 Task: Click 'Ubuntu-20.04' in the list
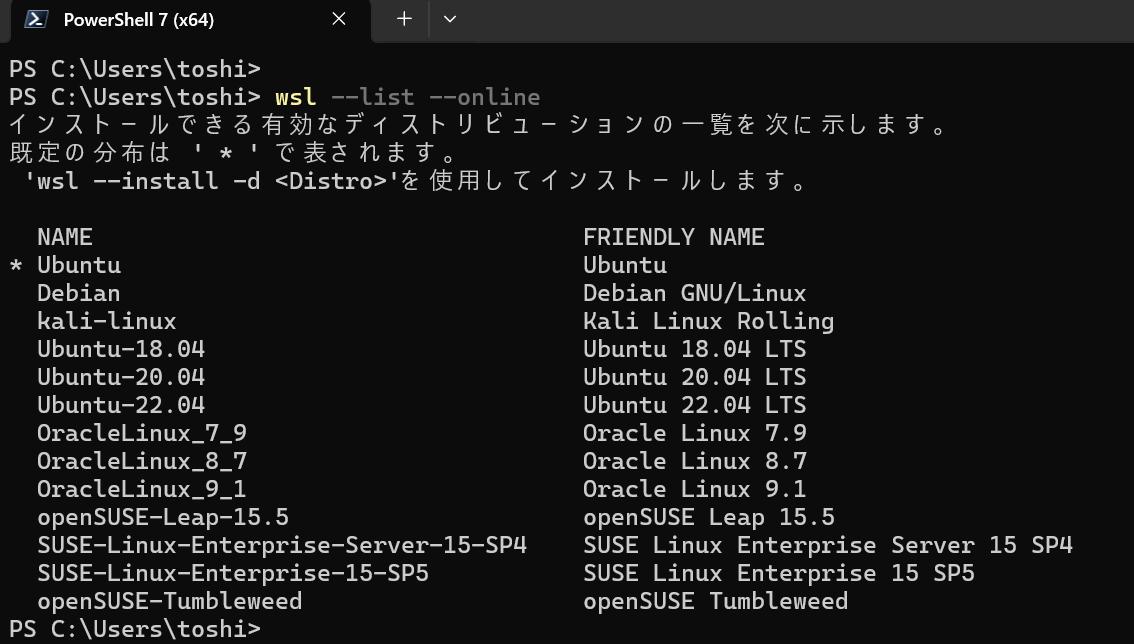121,377
